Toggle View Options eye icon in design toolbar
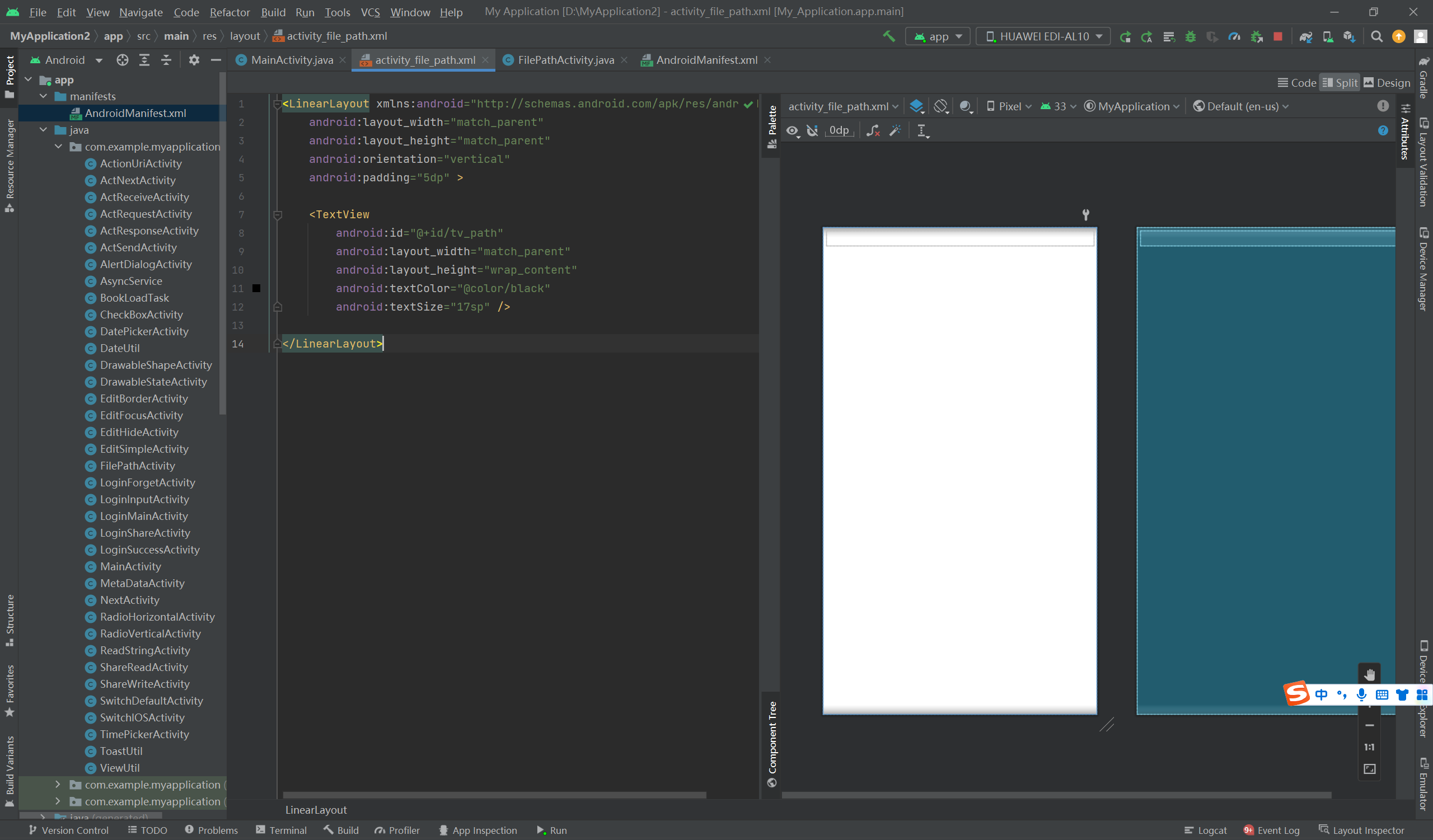 793,131
